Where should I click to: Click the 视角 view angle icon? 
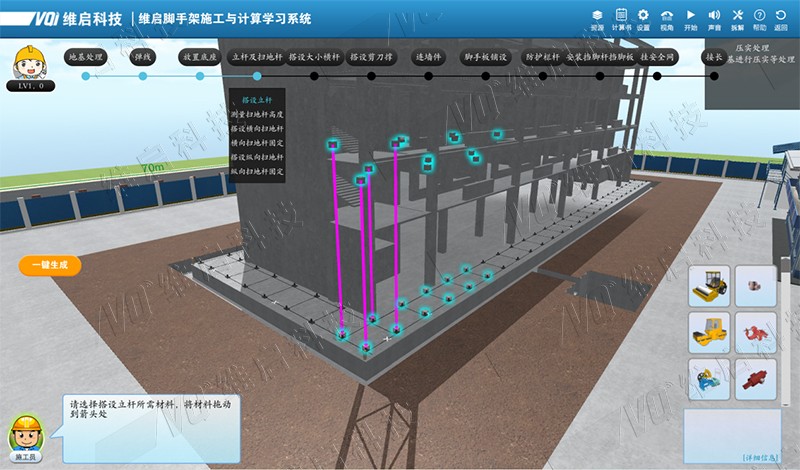[x=667, y=19]
